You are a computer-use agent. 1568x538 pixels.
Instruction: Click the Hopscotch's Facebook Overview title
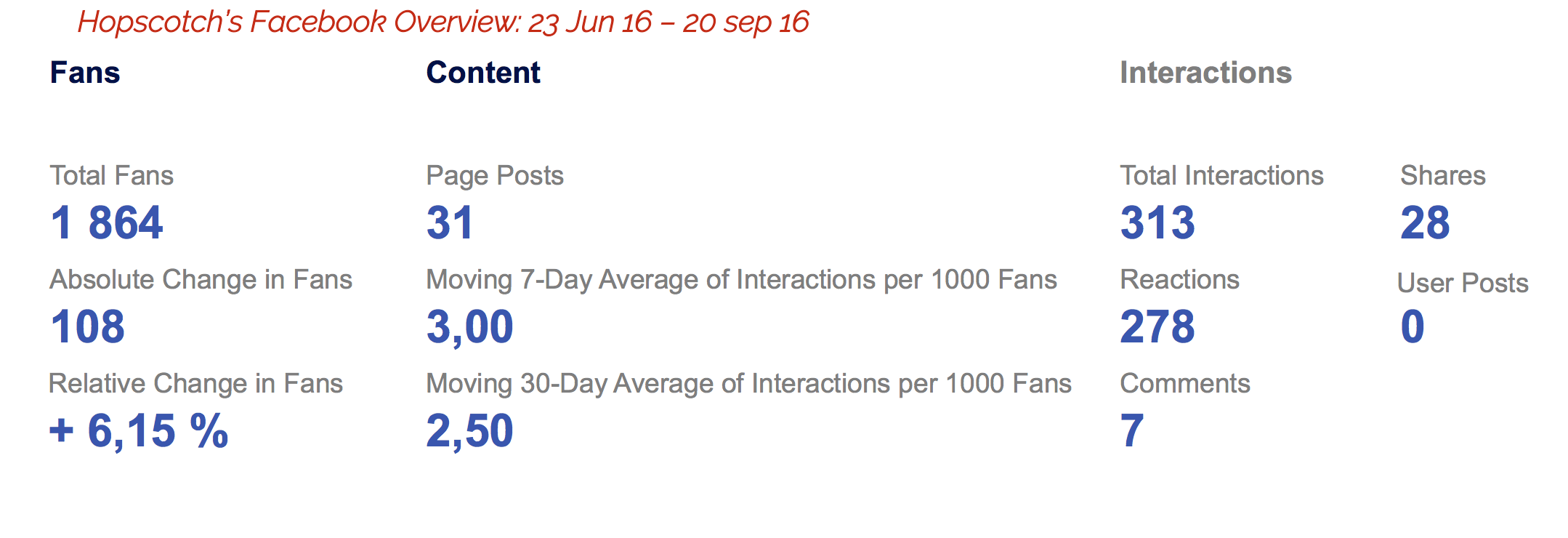pos(442,22)
